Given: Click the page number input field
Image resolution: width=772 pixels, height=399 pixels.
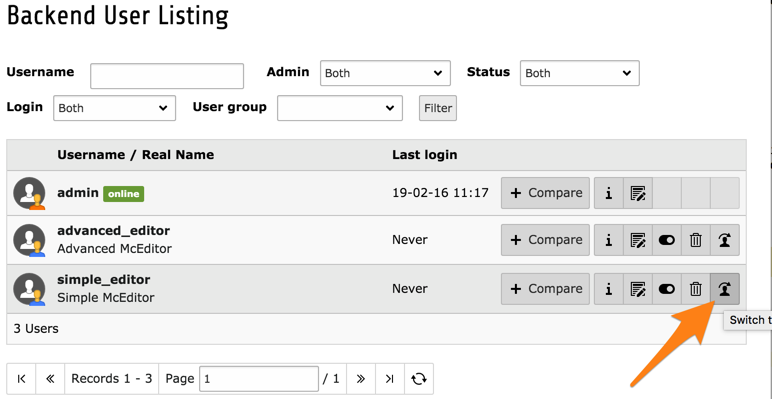Looking at the screenshot, I should click(259, 379).
